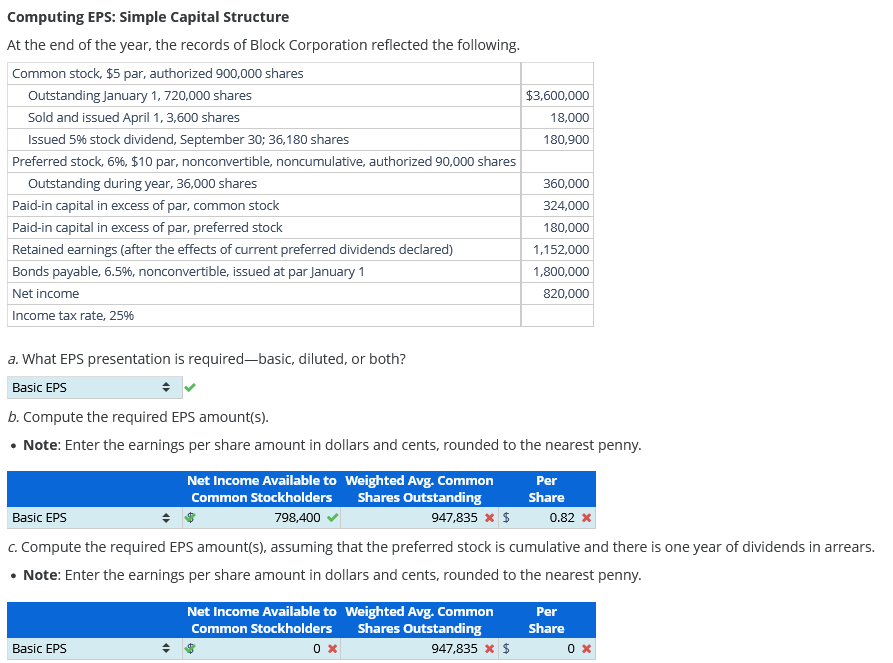
Task: Click the dollar hint icon in part c row
Action: coord(191,648)
